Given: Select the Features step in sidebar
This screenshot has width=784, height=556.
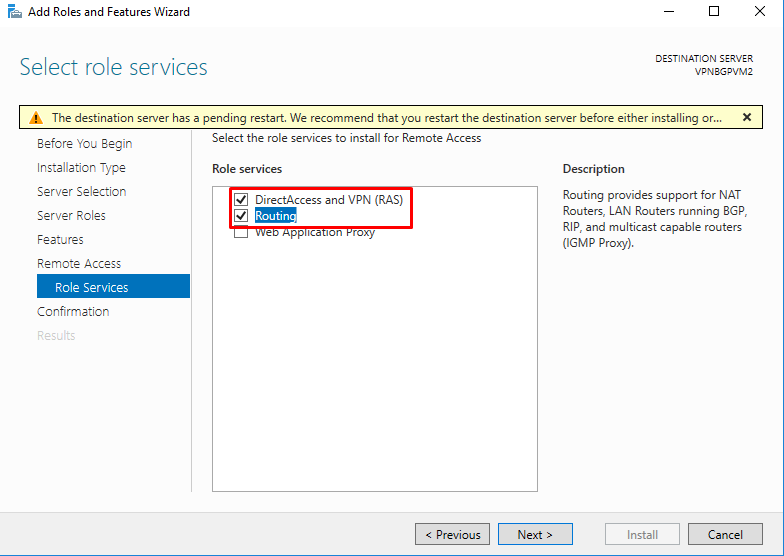Looking at the screenshot, I should [60, 240].
